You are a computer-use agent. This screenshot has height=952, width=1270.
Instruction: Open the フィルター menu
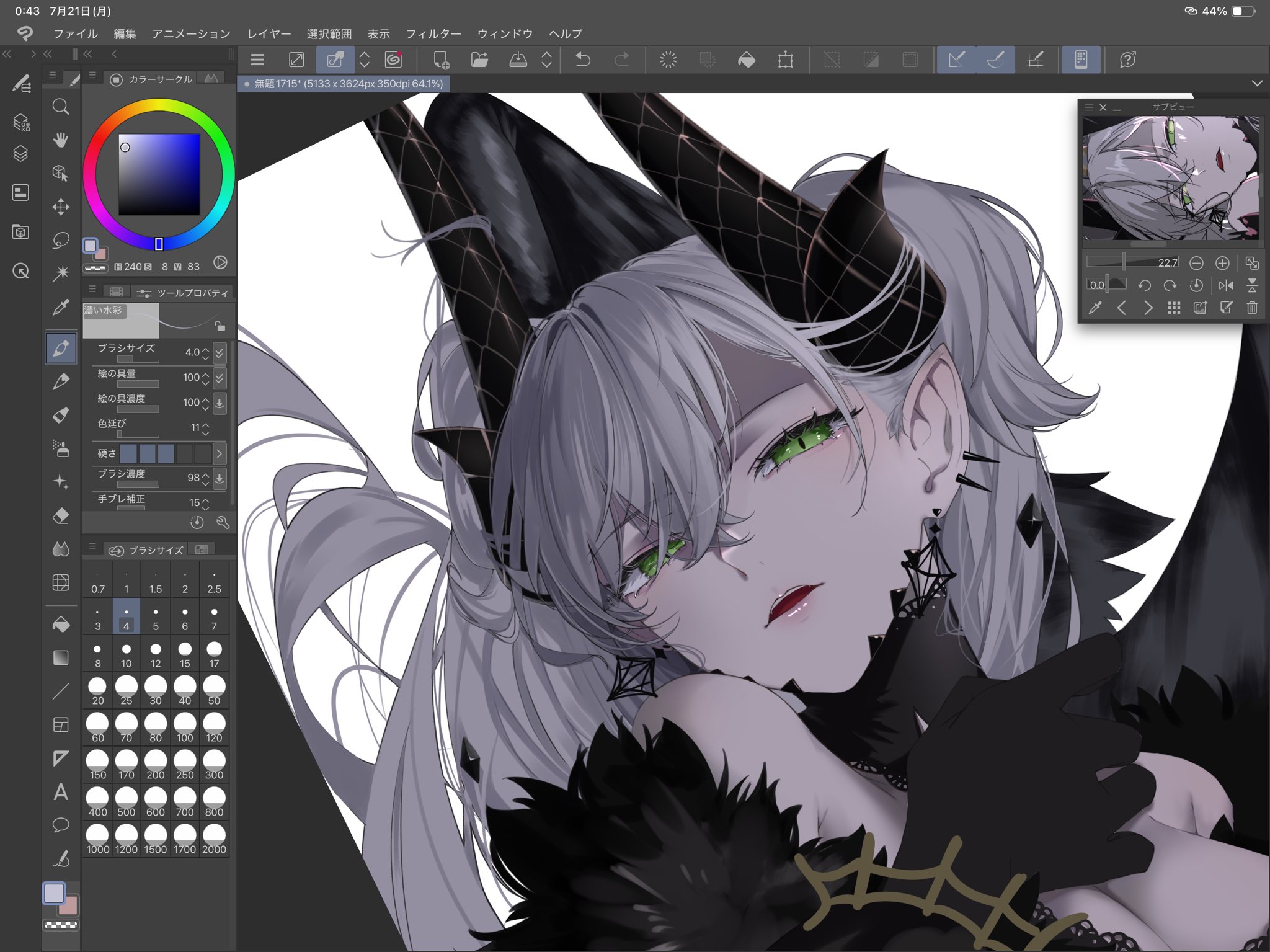[433, 33]
